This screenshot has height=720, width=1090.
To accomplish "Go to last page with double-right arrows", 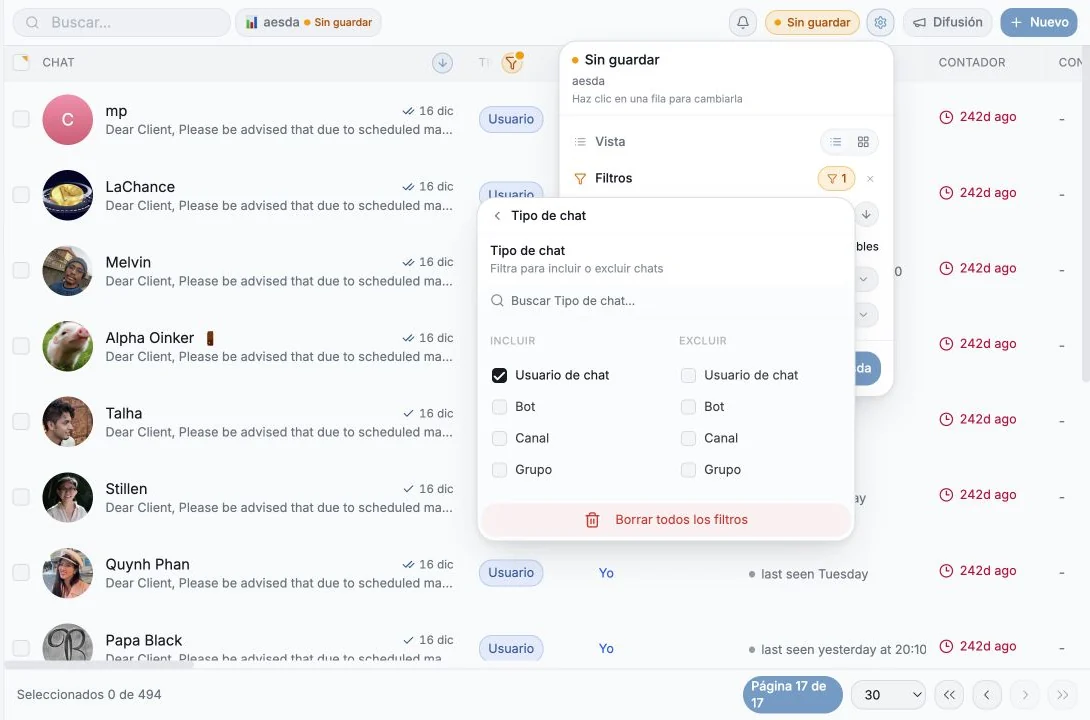I will 1062,694.
